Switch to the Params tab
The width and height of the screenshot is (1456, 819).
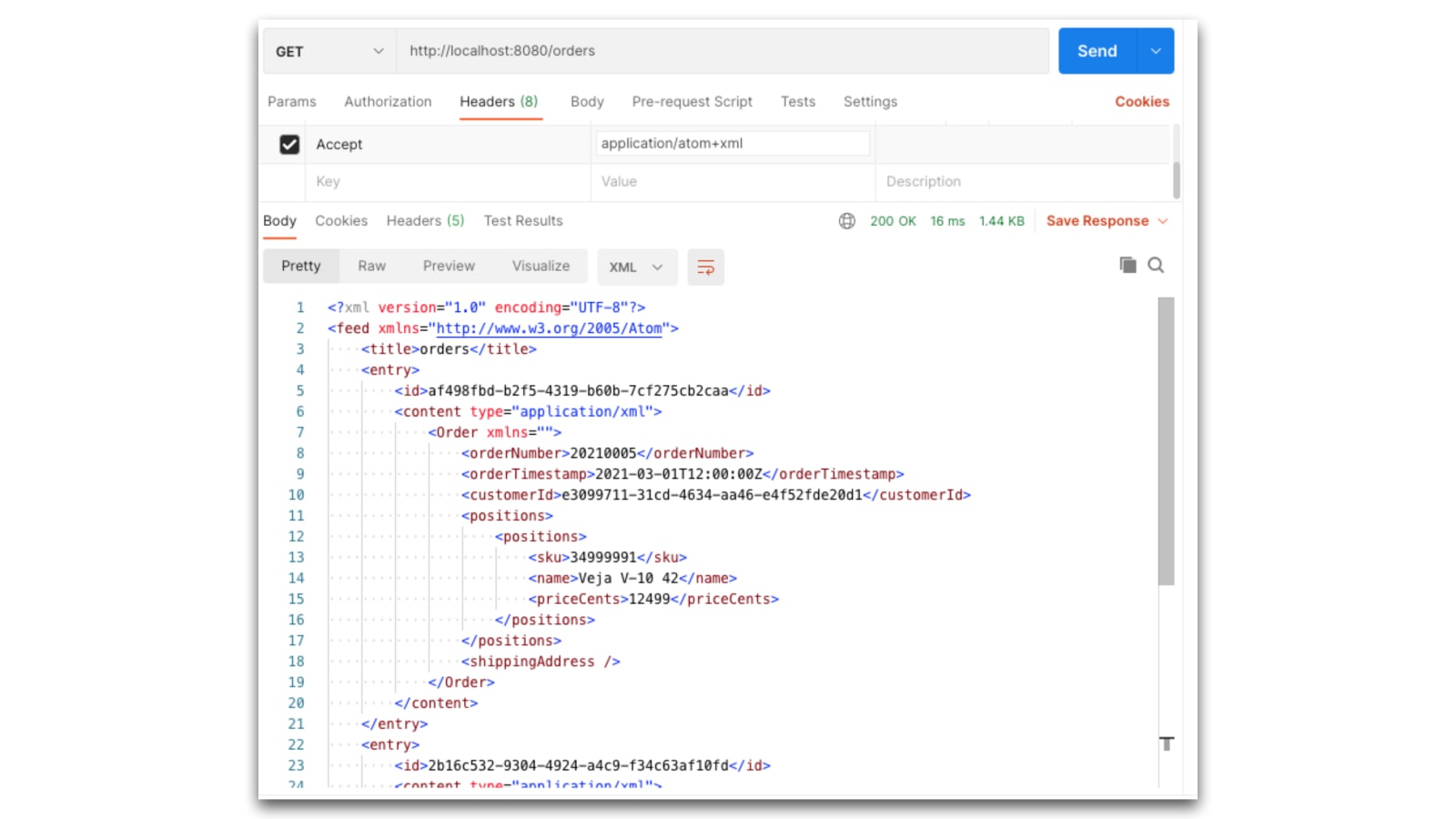pyautogui.click(x=292, y=102)
